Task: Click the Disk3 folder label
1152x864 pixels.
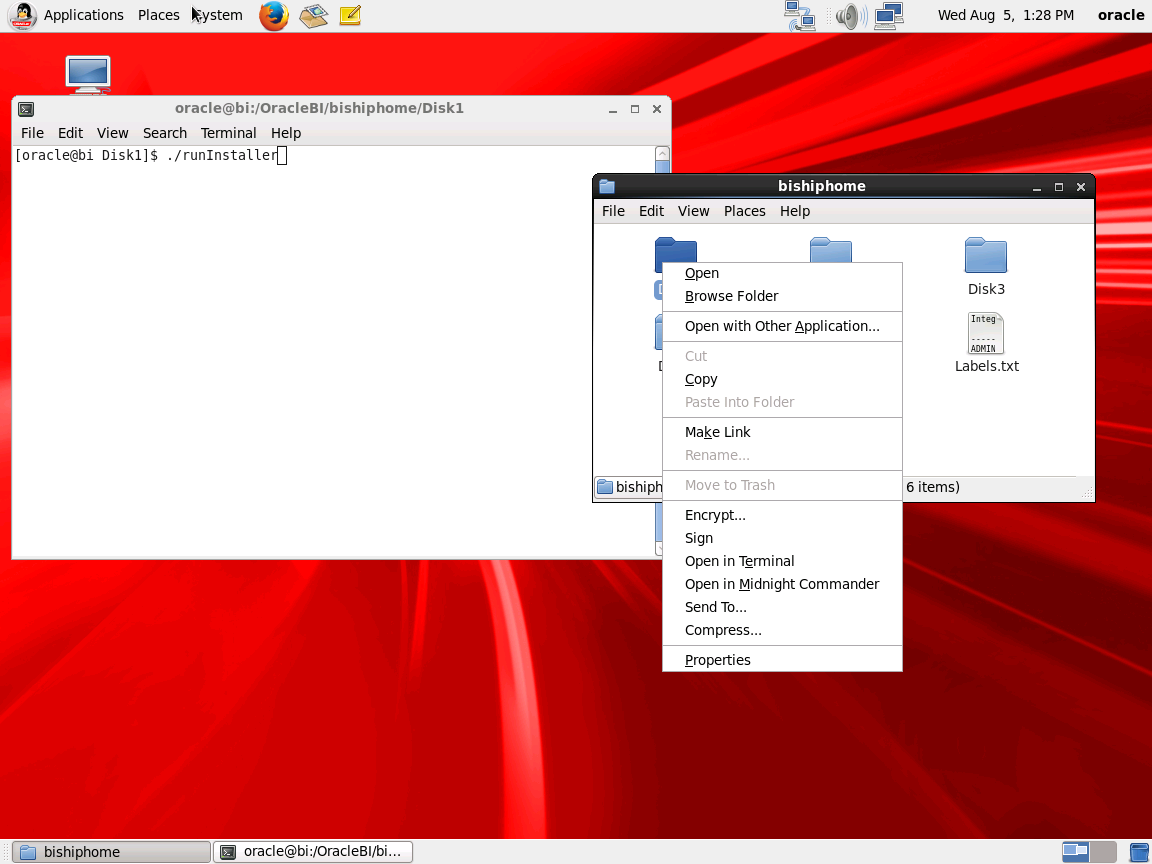Action: [986, 289]
